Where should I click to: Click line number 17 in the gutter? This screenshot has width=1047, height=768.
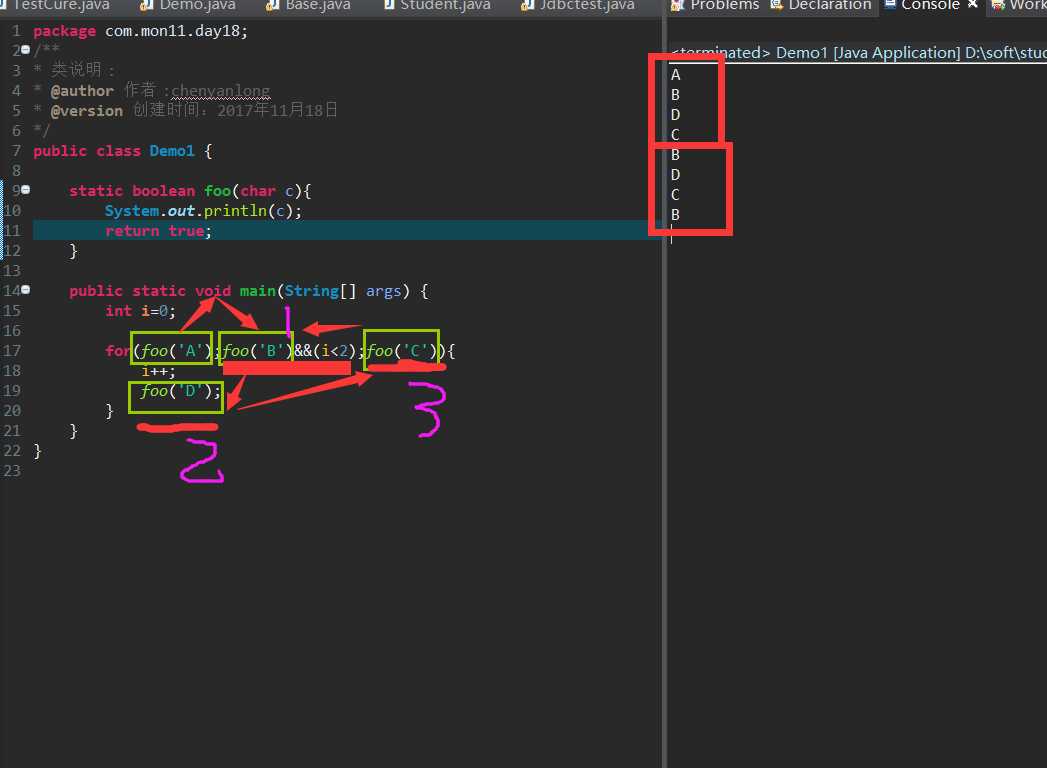click(x=12, y=351)
